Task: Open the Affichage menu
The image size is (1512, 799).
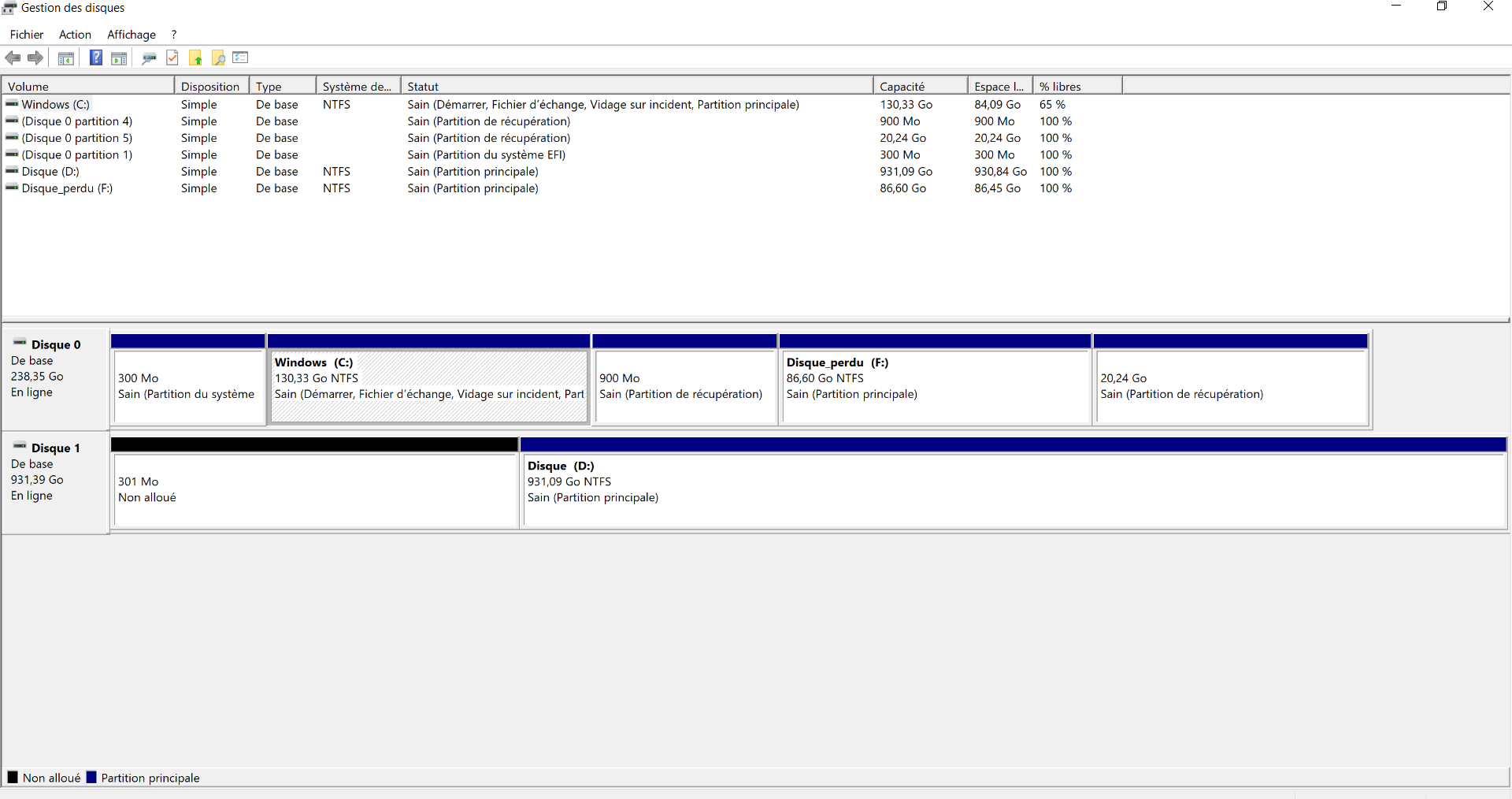Action: tap(132, 35)
